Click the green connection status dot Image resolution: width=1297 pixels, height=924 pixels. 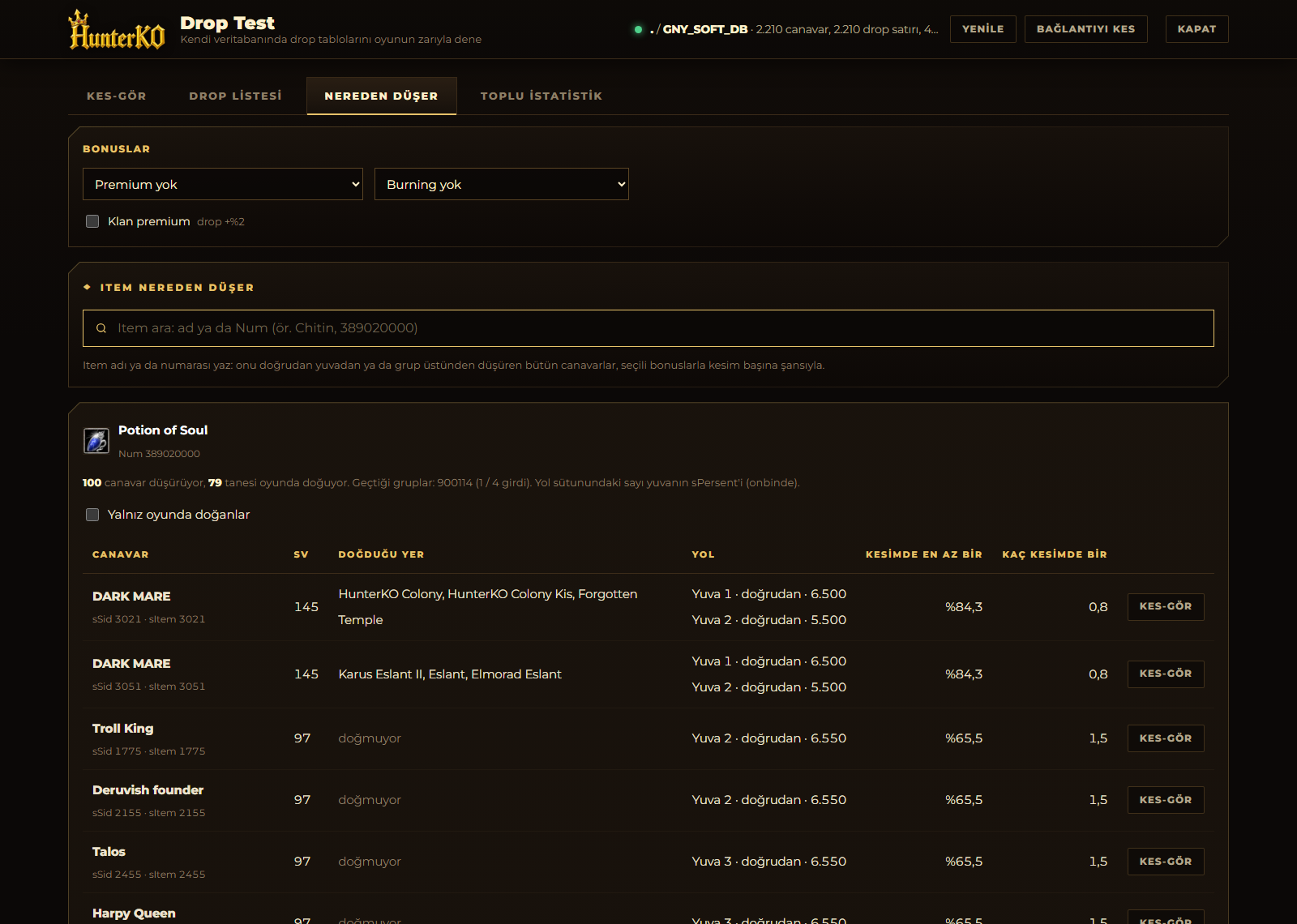pyautogui.click(x=638, y=29)
